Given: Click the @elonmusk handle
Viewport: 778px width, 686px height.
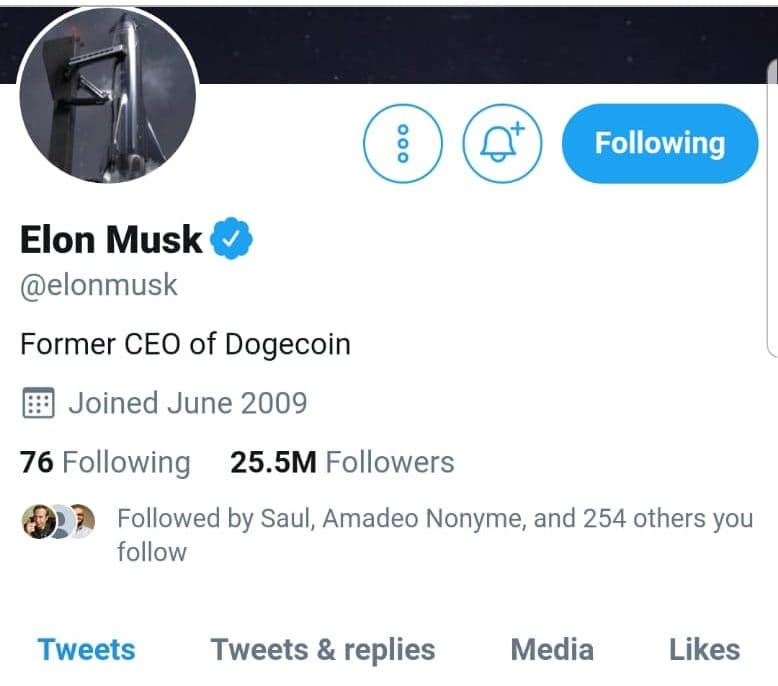Looking at the screenshot, I should coord(99,285).
